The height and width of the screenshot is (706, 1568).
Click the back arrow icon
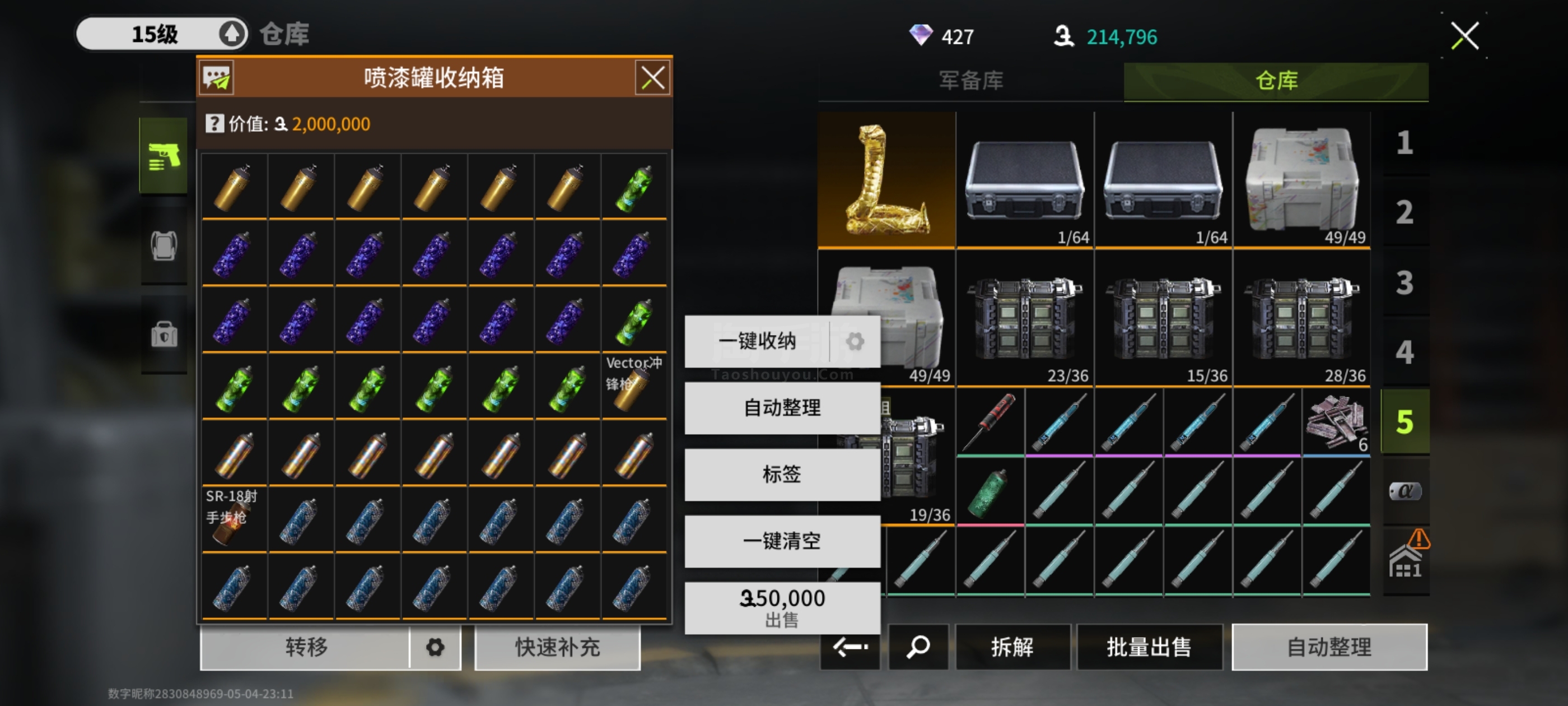click(850, 646)
